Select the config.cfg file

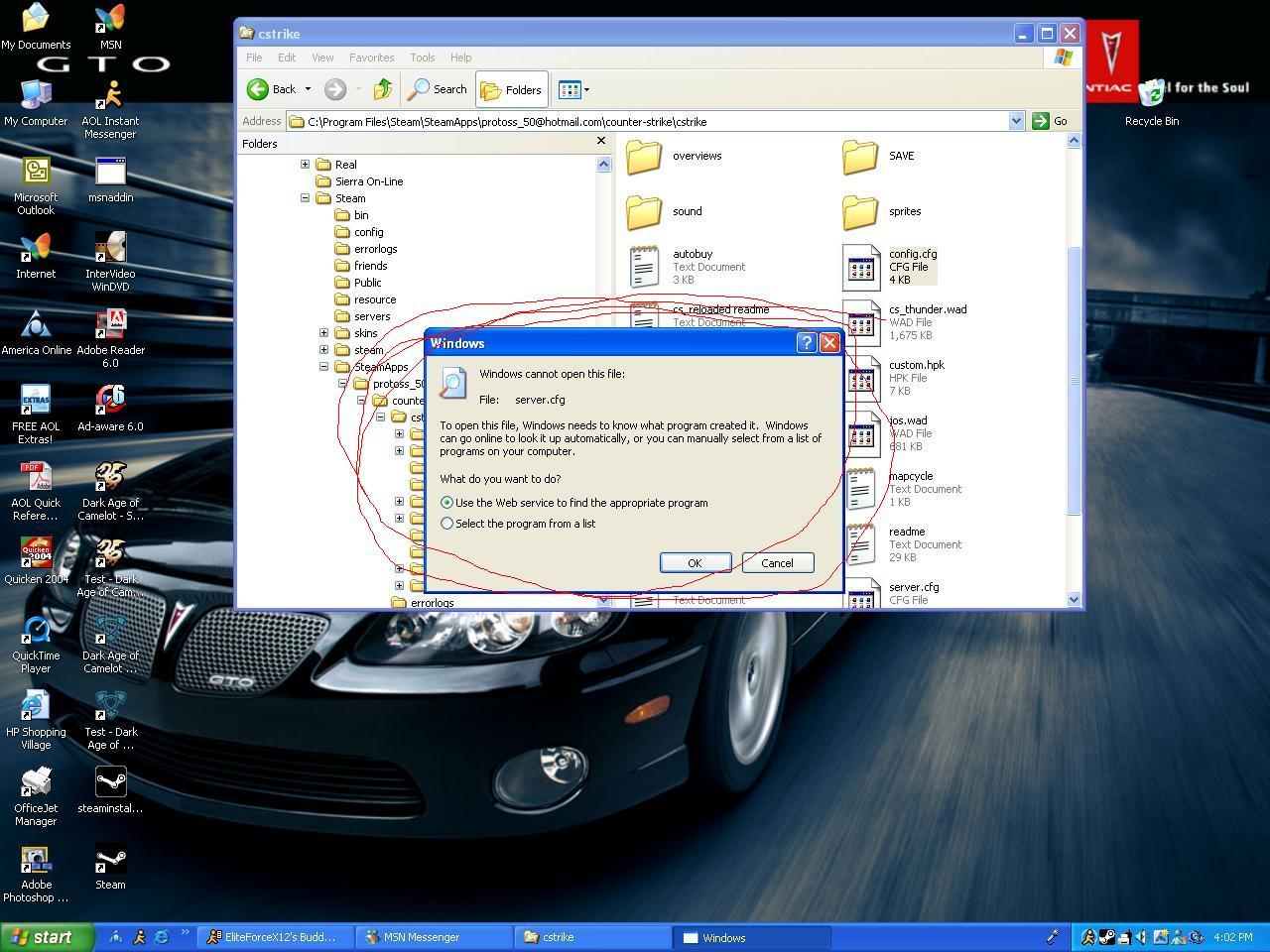(x=890, y=267)
